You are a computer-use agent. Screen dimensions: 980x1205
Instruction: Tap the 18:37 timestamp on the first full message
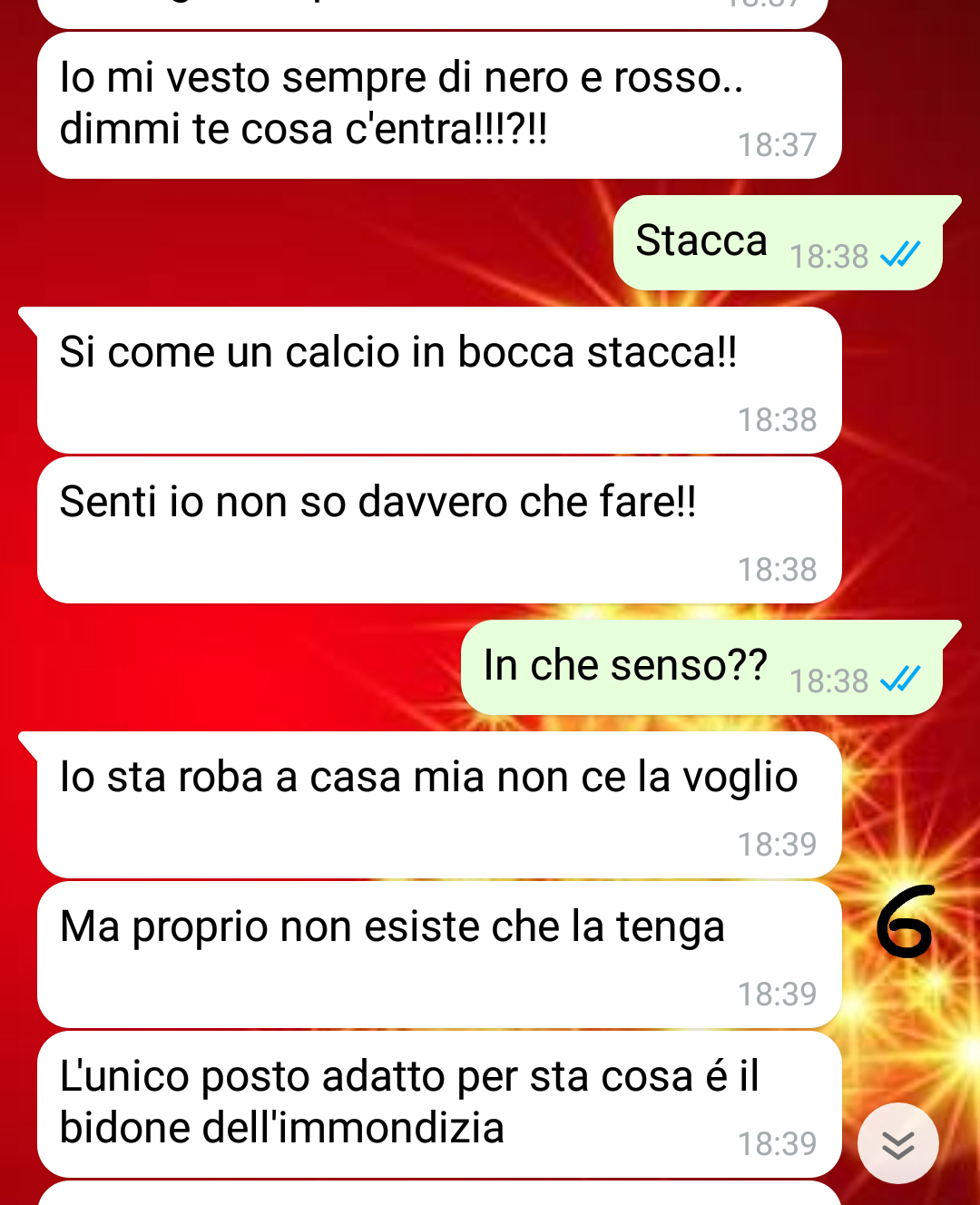pos(777,145)
